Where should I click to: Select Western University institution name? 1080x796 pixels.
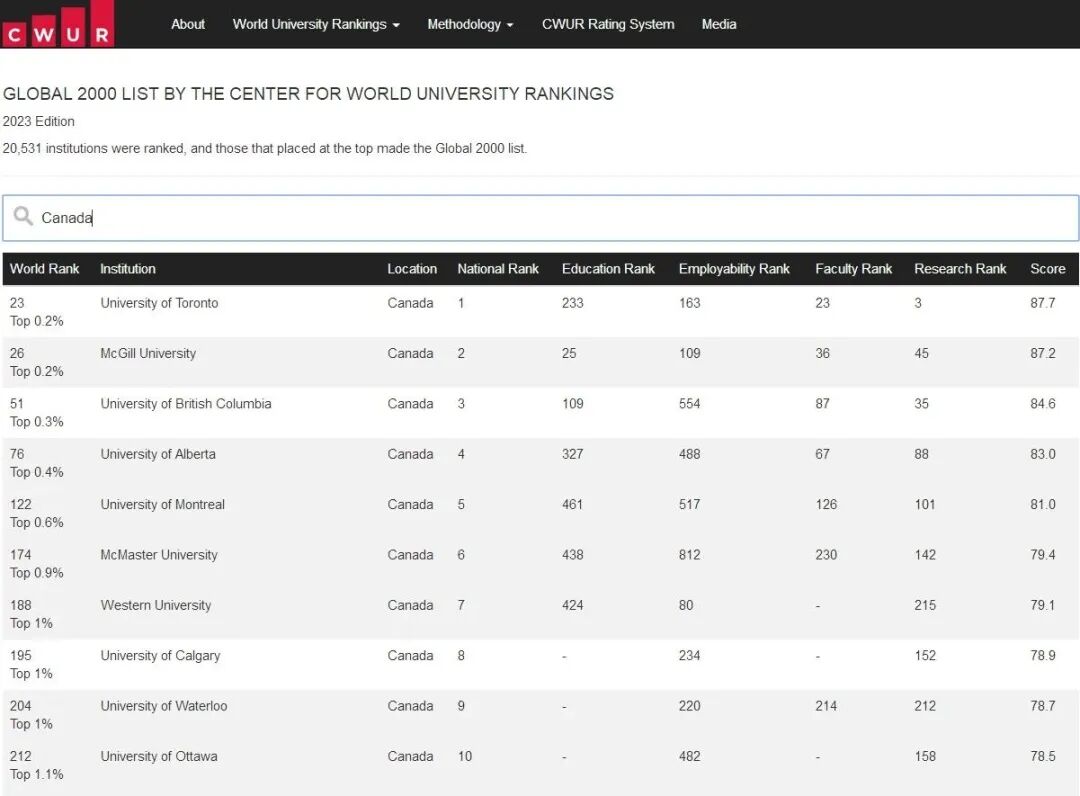156,605
